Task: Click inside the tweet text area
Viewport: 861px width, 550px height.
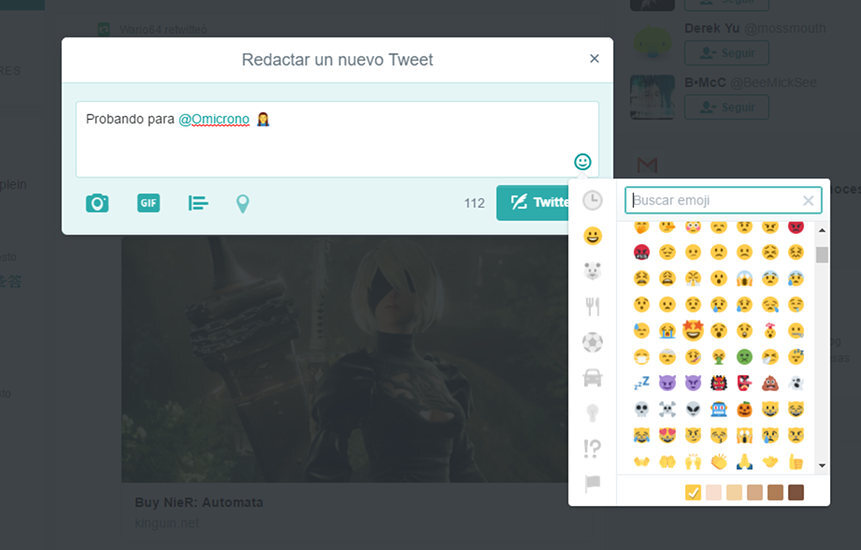Action: (337, 139)
